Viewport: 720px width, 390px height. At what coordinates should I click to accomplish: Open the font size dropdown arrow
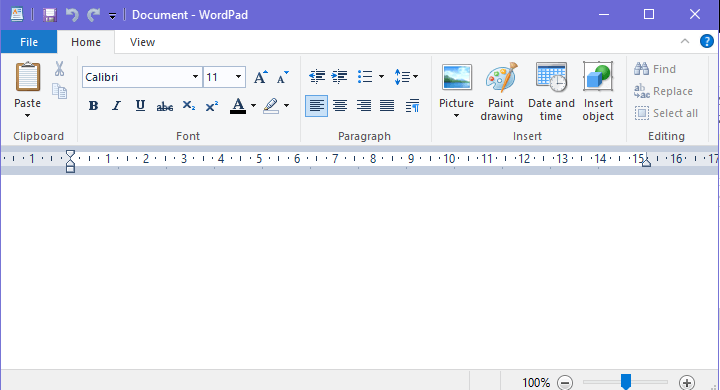coord(238,77)
